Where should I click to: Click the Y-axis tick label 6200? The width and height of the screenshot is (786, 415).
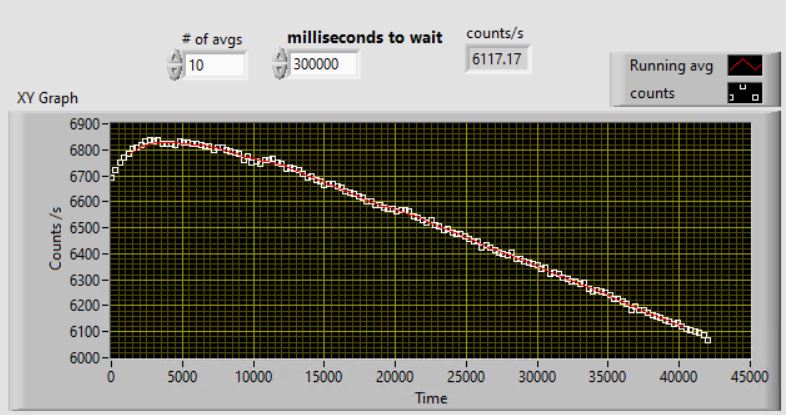[x=86, y=305]
